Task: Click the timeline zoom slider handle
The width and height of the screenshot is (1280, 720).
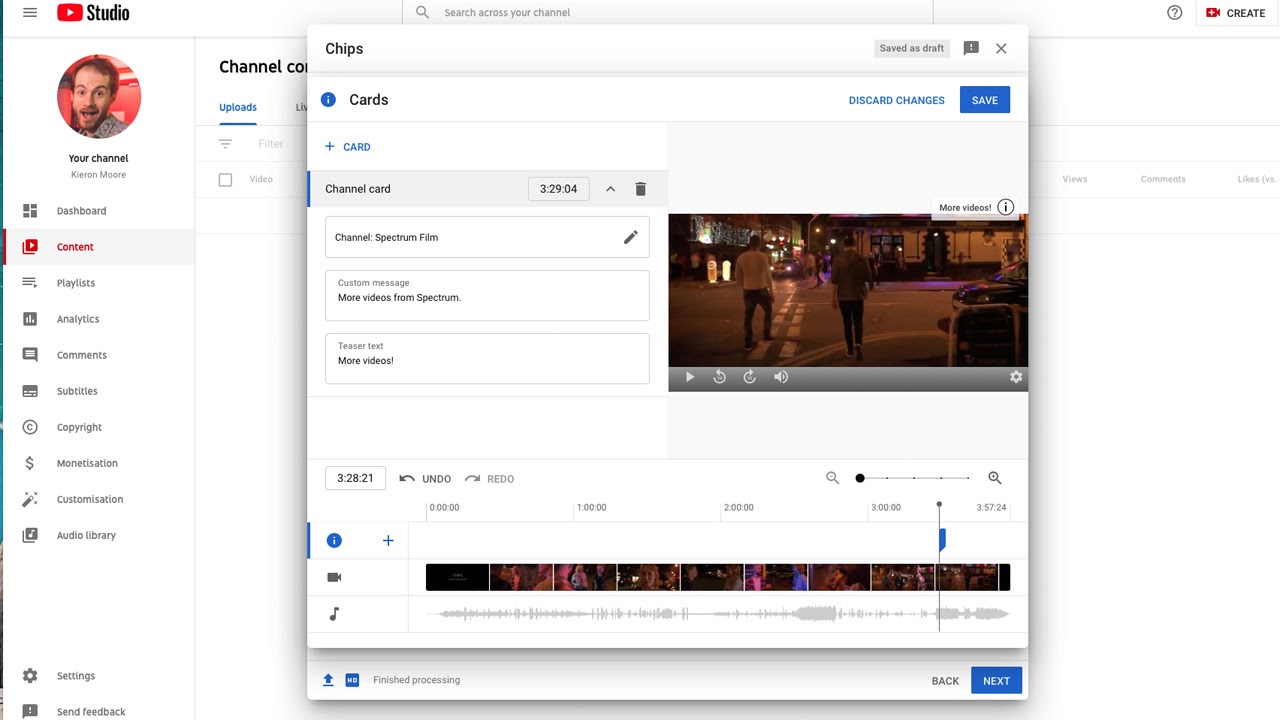Action: [860, 478]
